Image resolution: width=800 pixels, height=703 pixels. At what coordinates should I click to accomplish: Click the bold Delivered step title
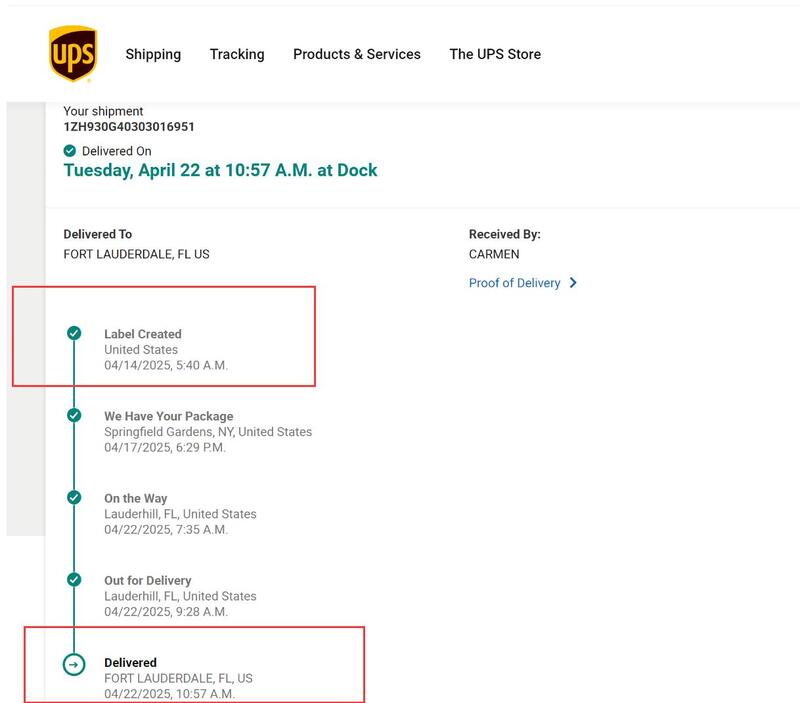[x=131, y=663]
